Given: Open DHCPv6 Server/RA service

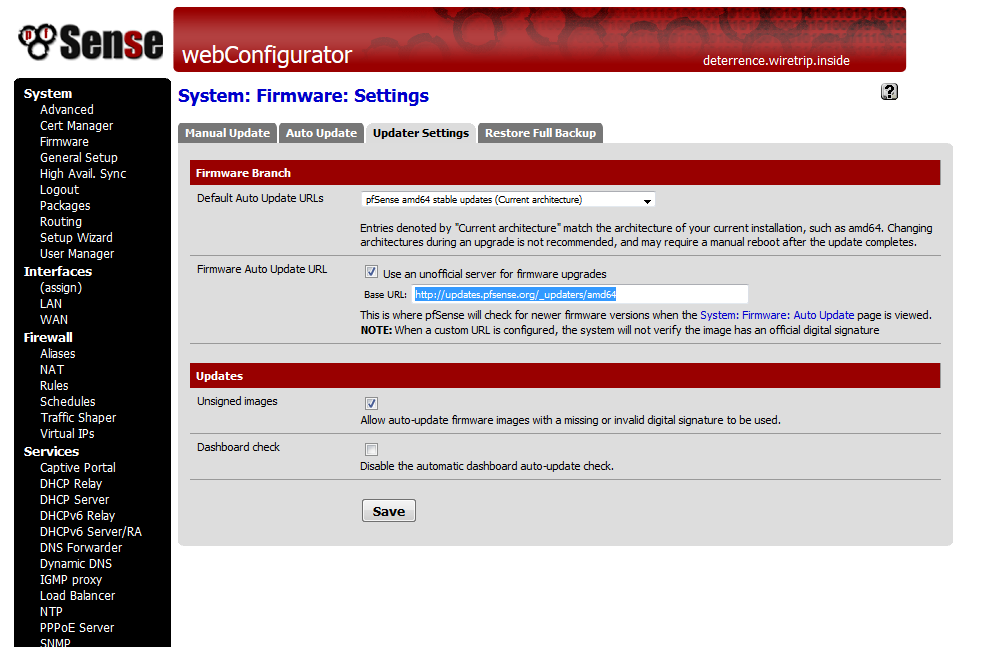Looking at the screenshot, I should [x=91, y=532].
